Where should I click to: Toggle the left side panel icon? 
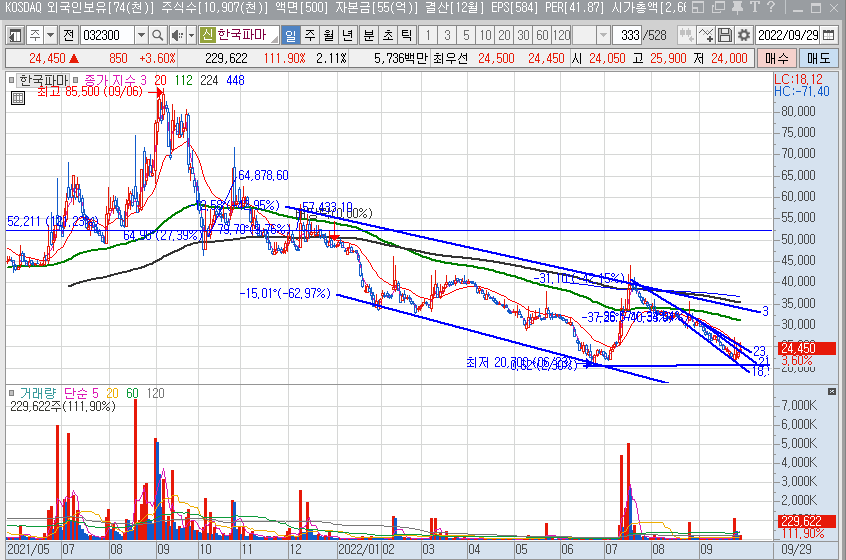(x=15, y=36)
